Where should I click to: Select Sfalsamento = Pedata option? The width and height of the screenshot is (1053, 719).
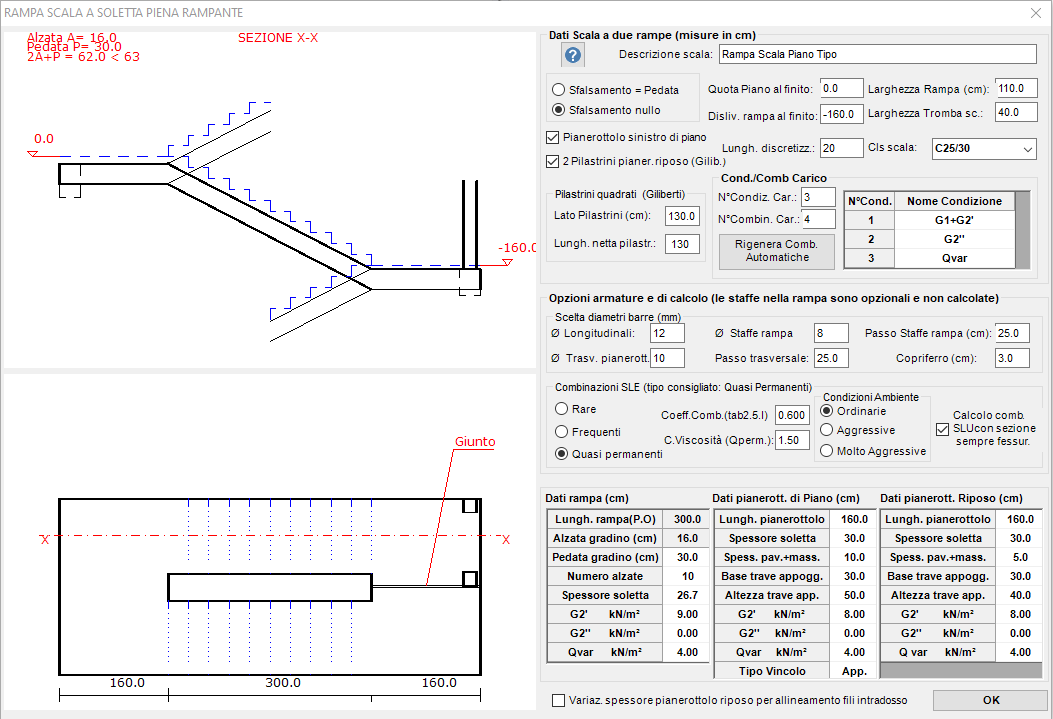tap(558, 90)
